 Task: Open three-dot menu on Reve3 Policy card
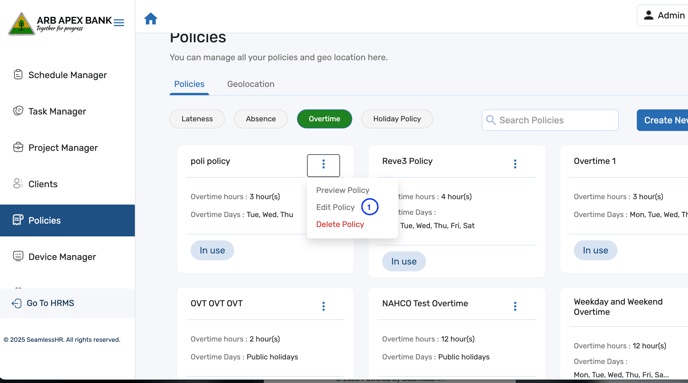coord(515,164)
